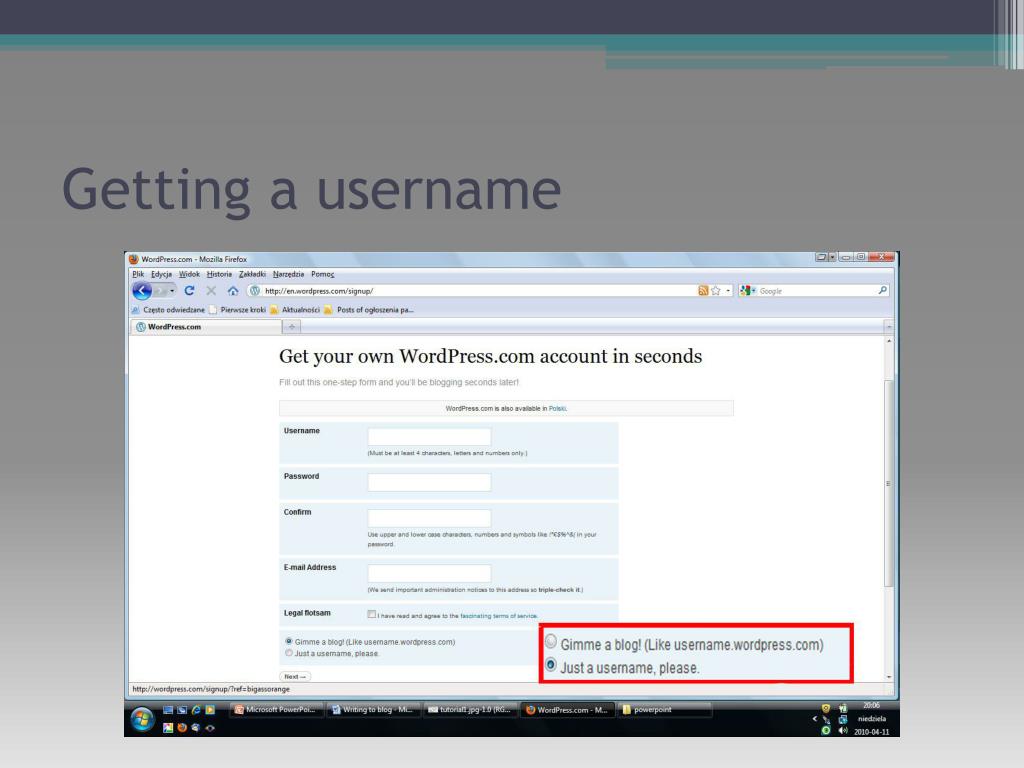Open the list all tabs dropdown
Screen dimensions: 1024x768
point(889,327)
